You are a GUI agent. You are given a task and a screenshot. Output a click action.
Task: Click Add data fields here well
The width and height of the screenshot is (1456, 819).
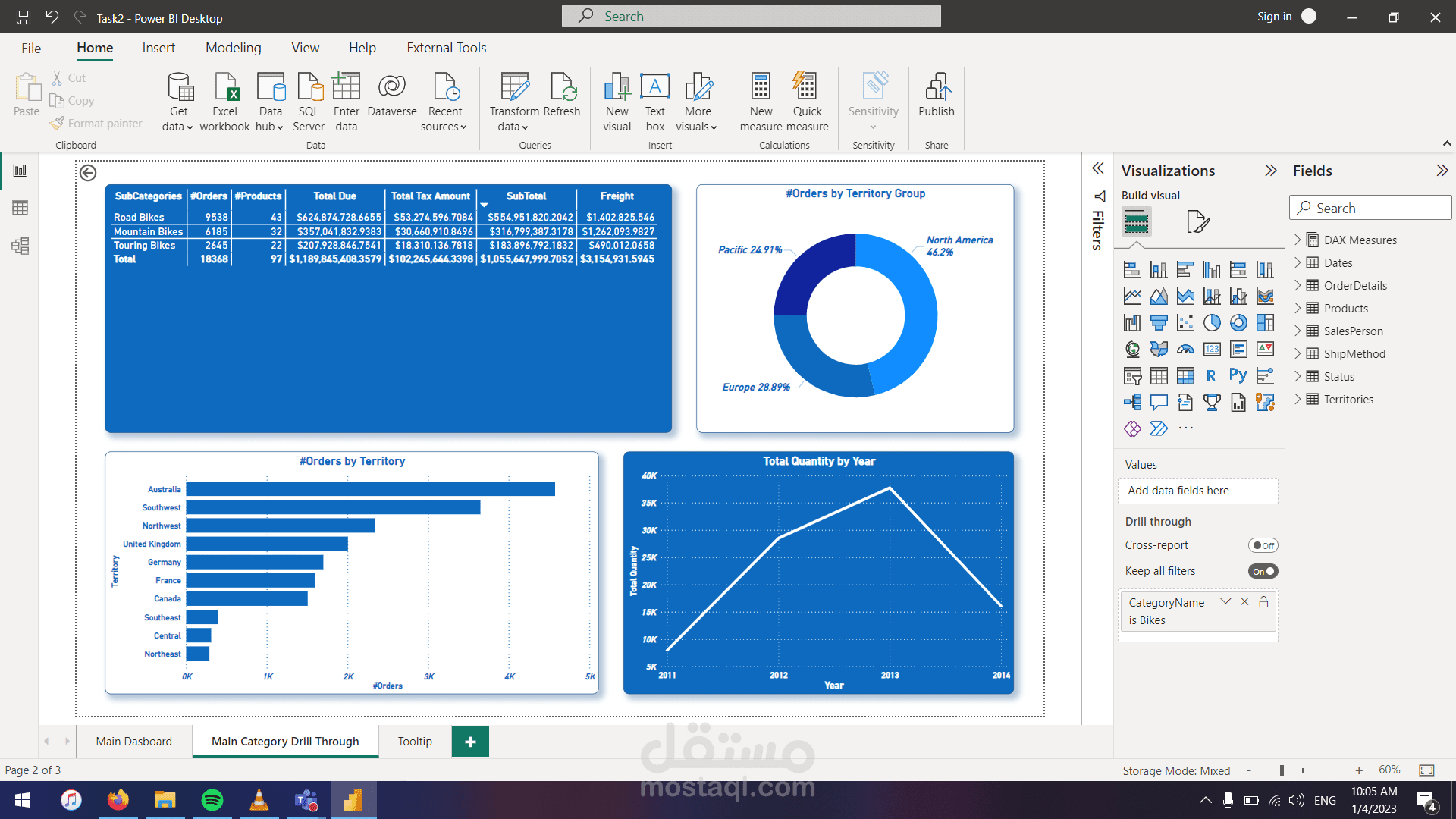(1197, 491)
